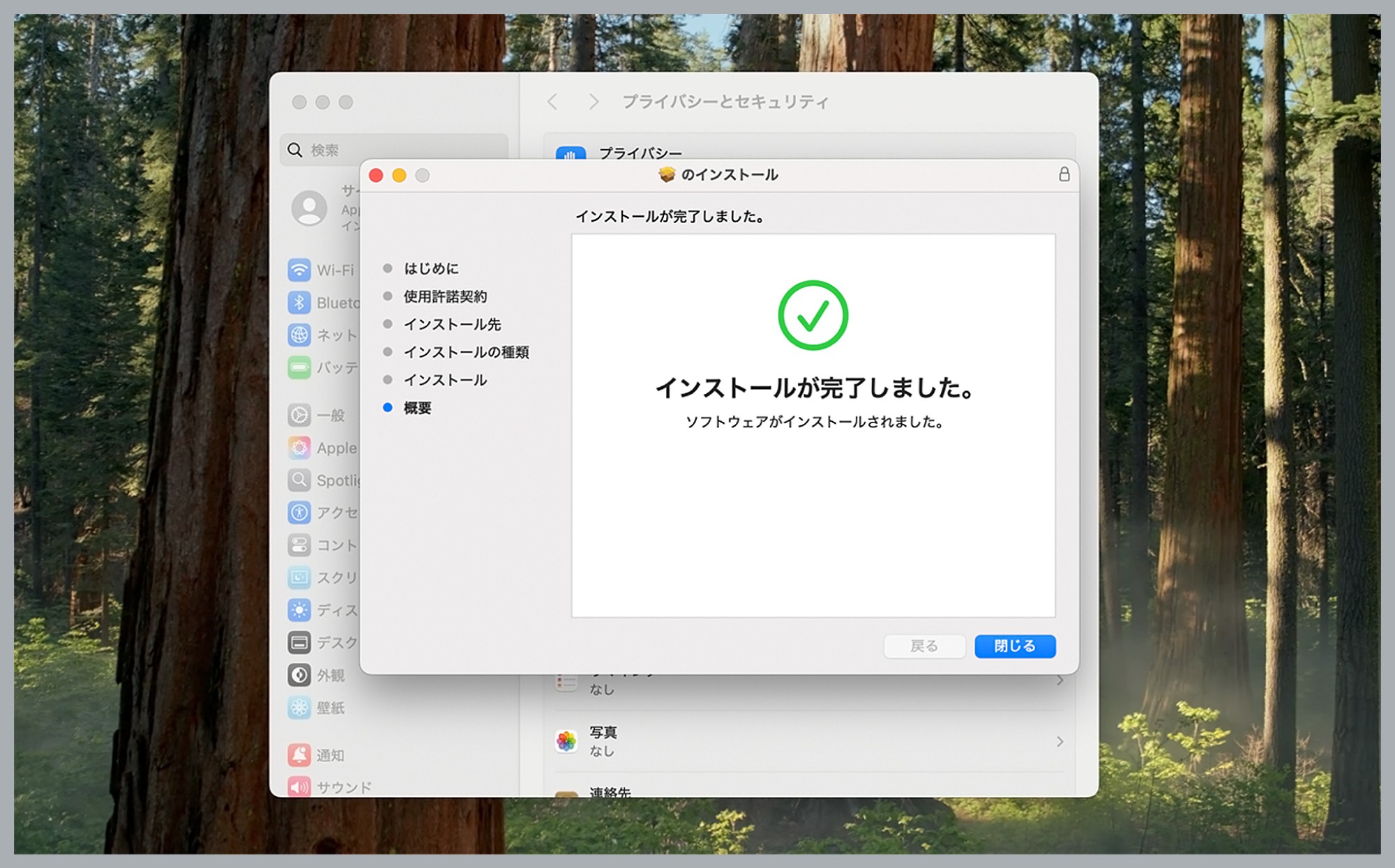Click the 戻る button in the installer

pos(924,646)
